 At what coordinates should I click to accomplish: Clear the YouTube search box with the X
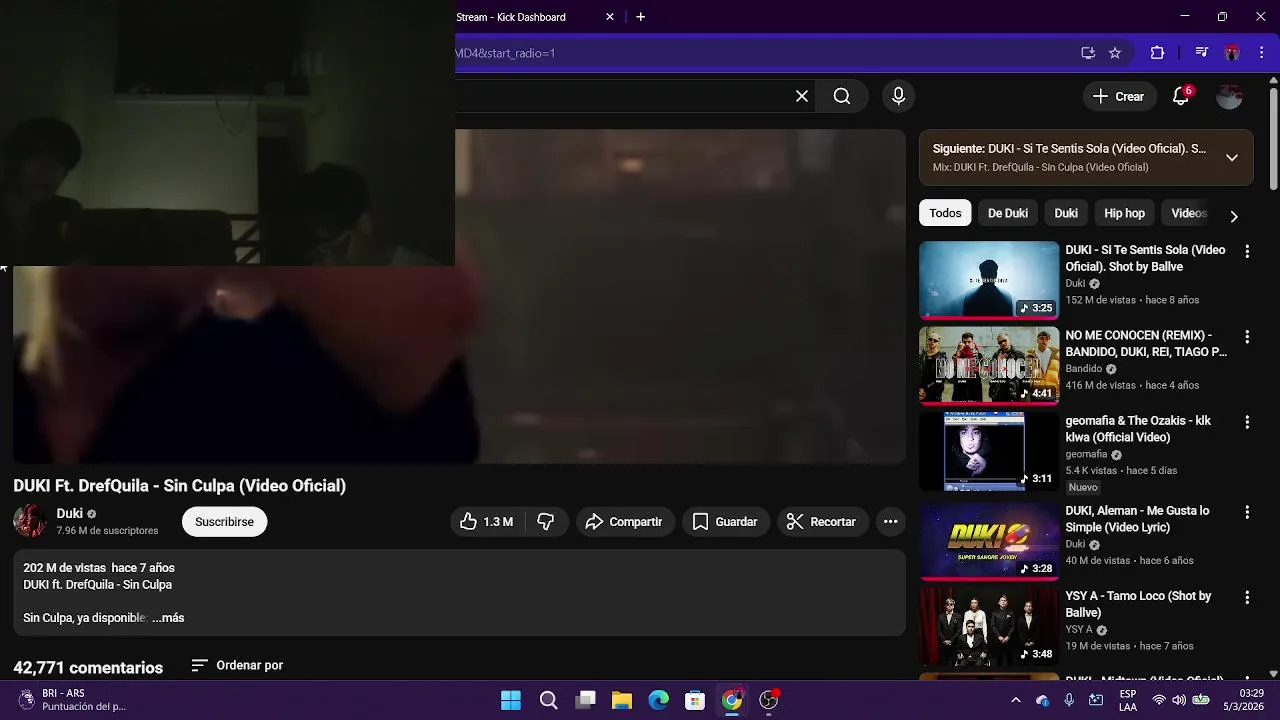pyautogui.click(x=802, y=96)
